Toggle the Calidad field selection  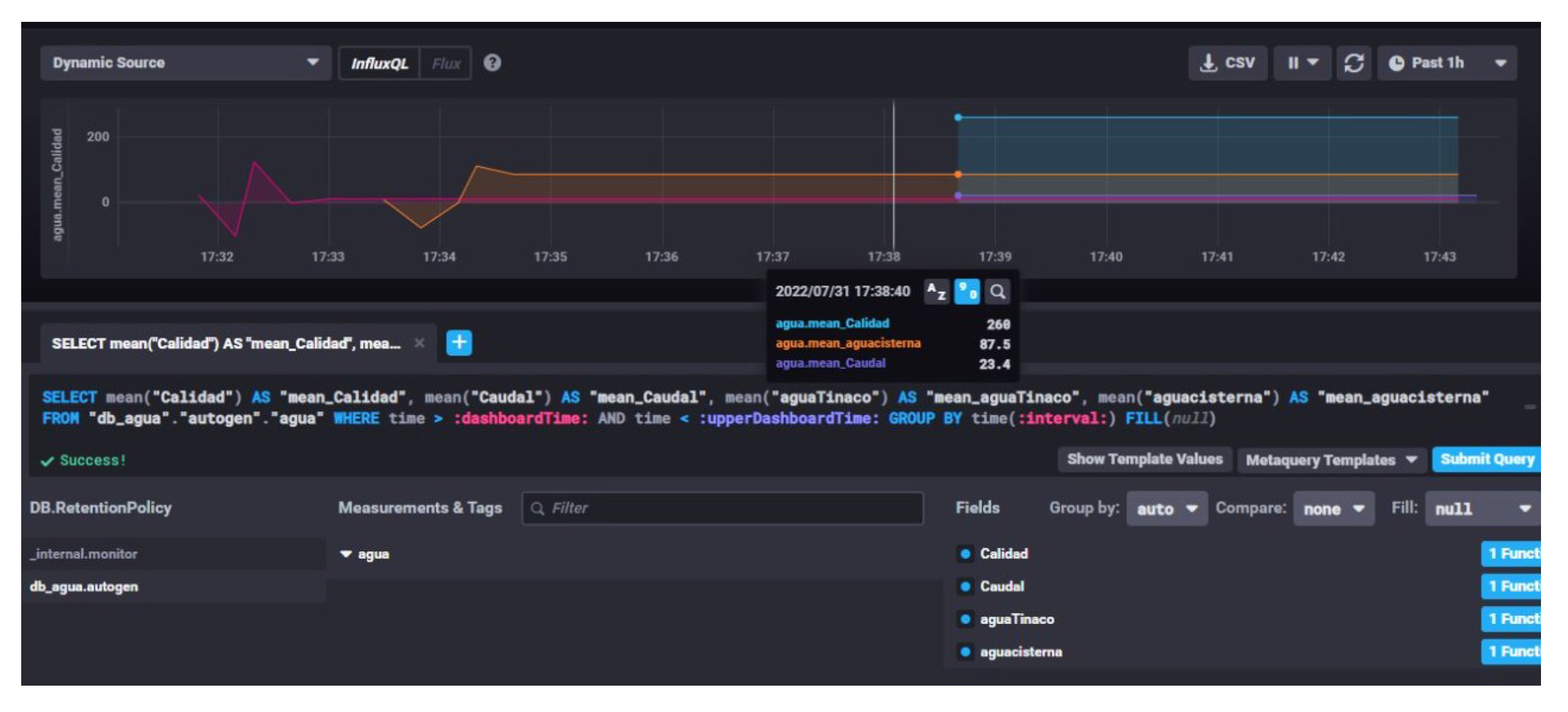coord(1002,553)
